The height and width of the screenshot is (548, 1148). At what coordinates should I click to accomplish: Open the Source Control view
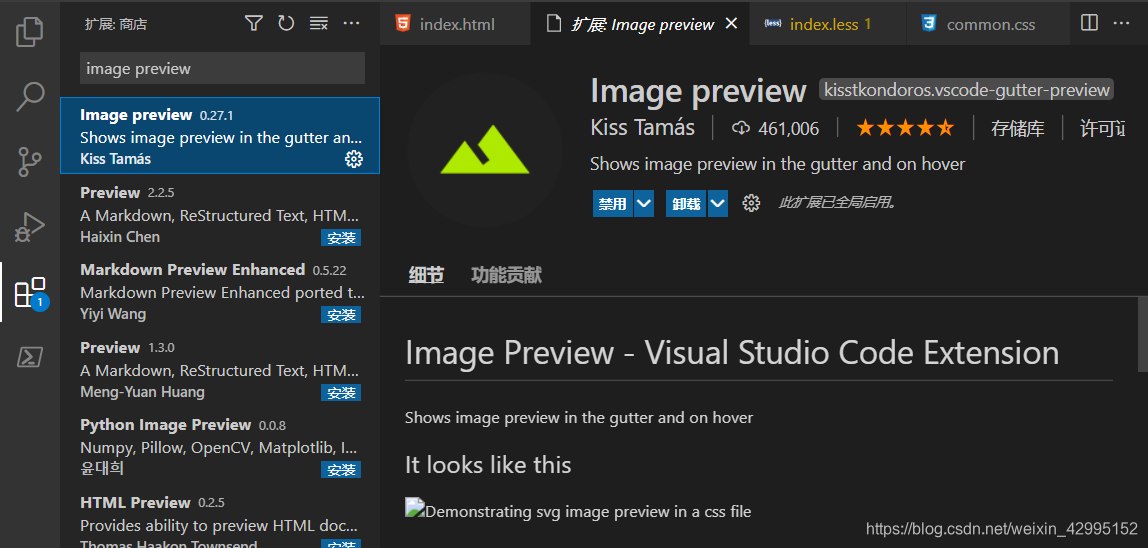point(29,162)
